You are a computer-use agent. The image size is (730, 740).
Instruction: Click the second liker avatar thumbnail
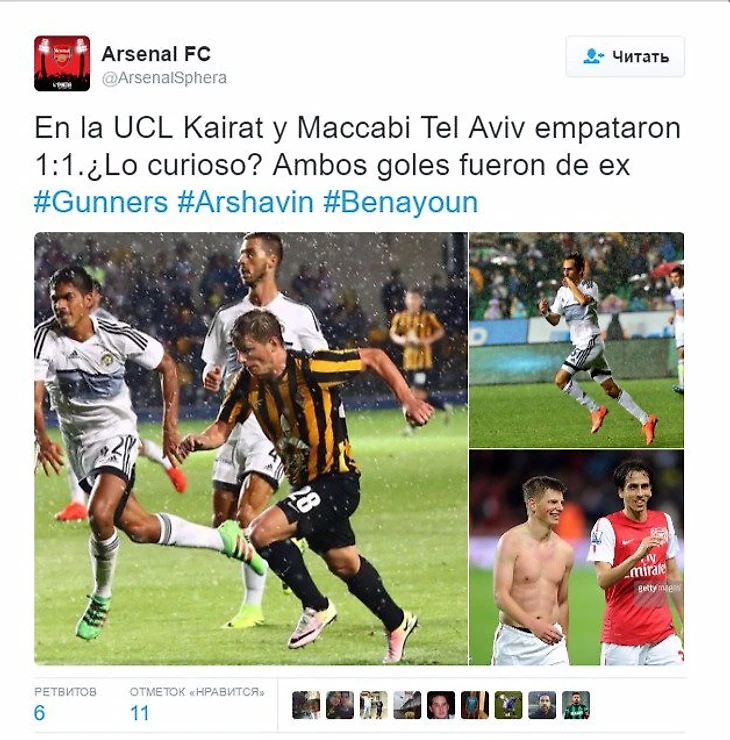(340, 705)
